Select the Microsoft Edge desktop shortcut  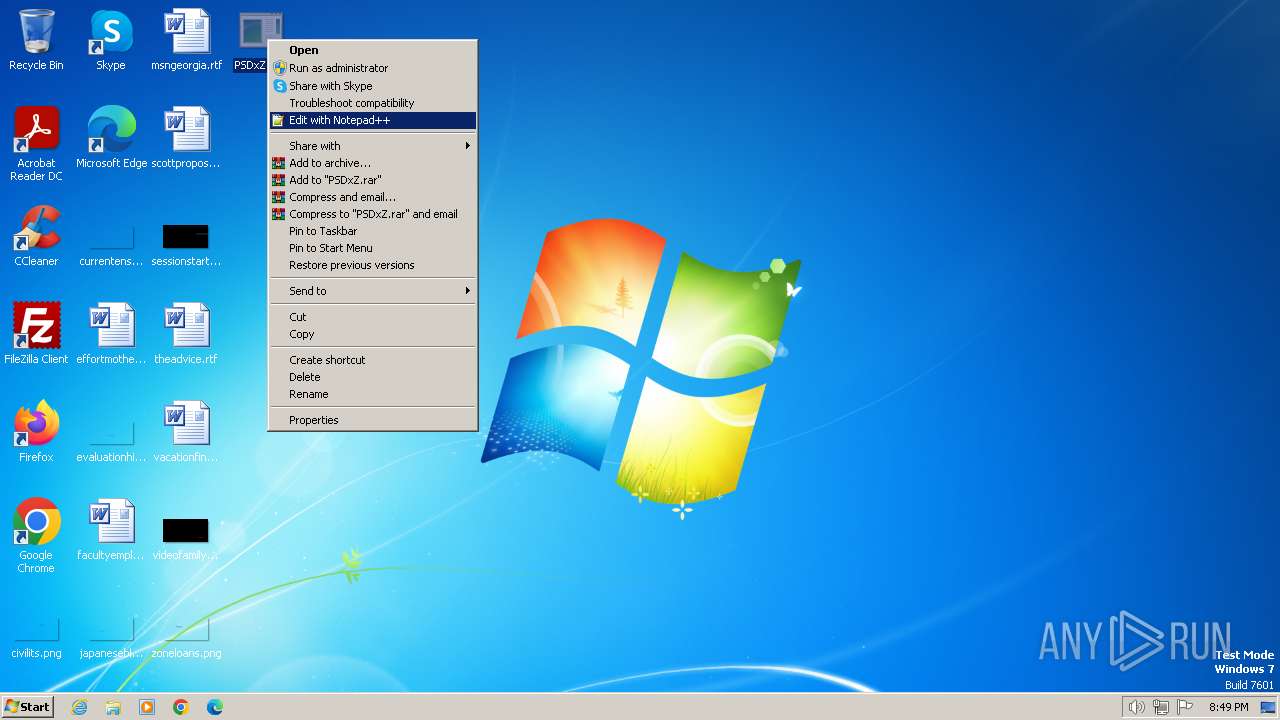[111, 137]
